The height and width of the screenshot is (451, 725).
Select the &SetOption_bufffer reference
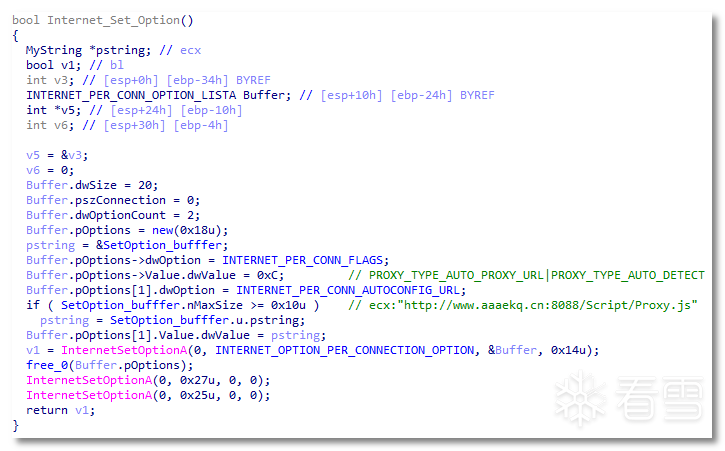[162, 245]
